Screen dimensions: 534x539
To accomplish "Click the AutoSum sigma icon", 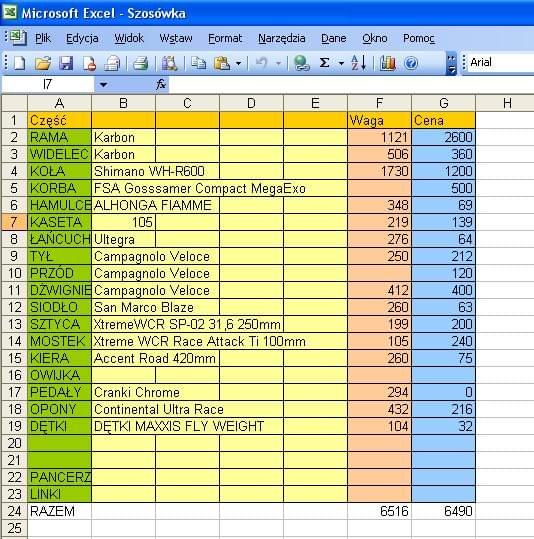I will point(324,63).
